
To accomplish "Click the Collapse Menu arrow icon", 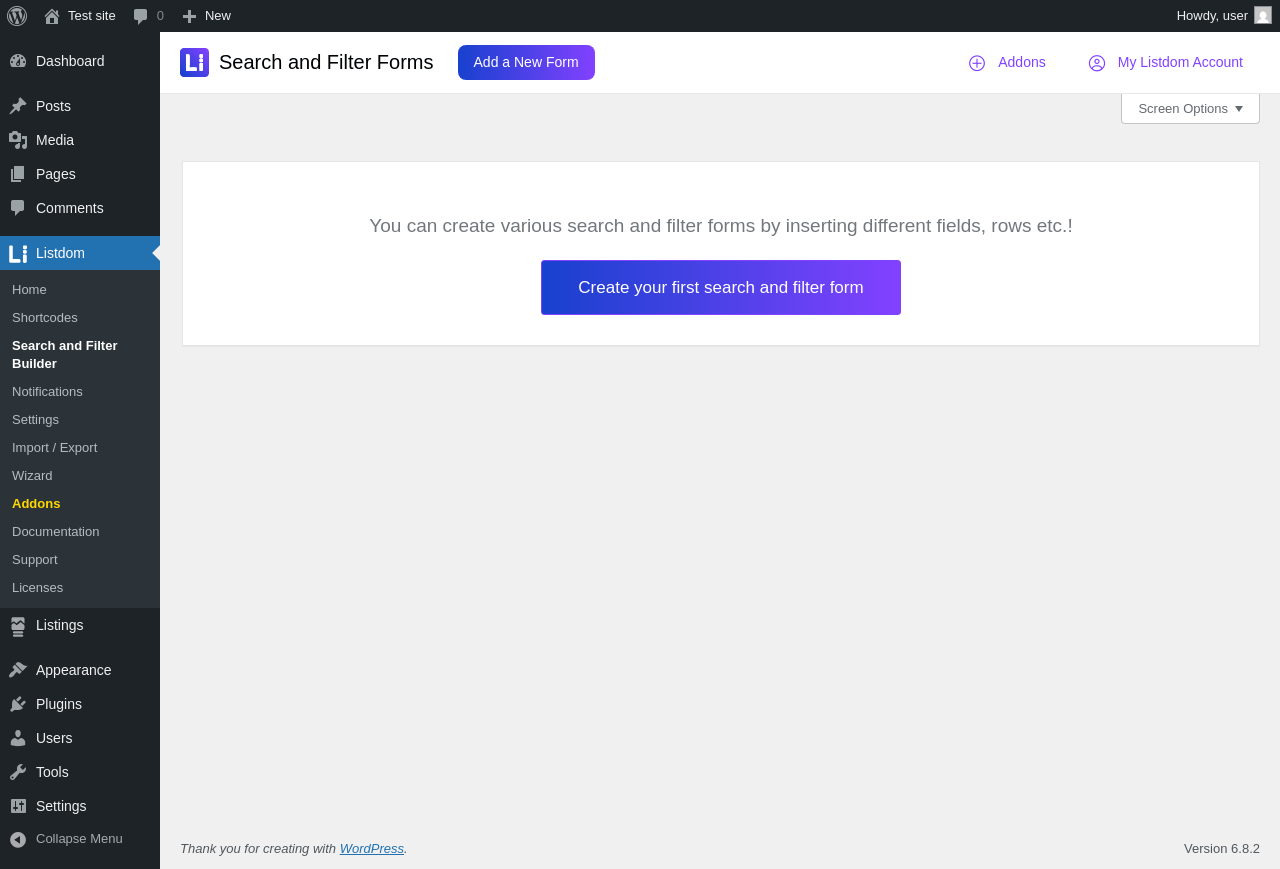I will pyautogui.click(x=18, y=839).
